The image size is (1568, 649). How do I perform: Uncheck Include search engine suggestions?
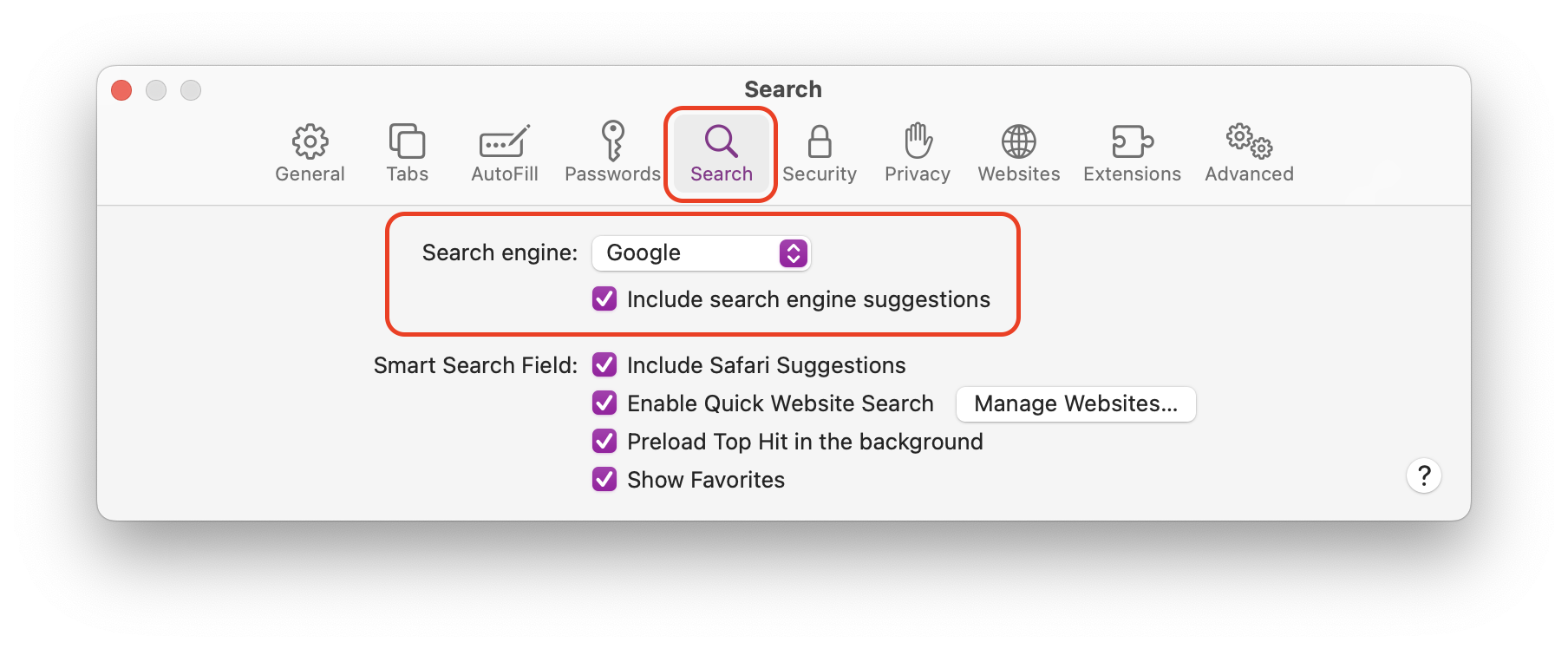604,299
